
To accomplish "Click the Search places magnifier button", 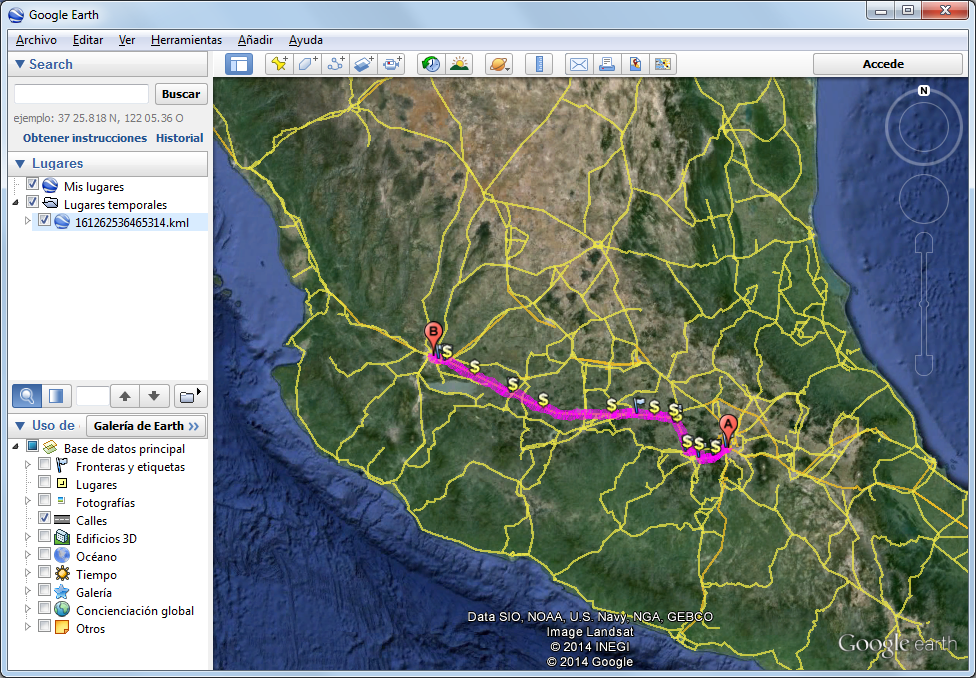I will pos(27,396).
